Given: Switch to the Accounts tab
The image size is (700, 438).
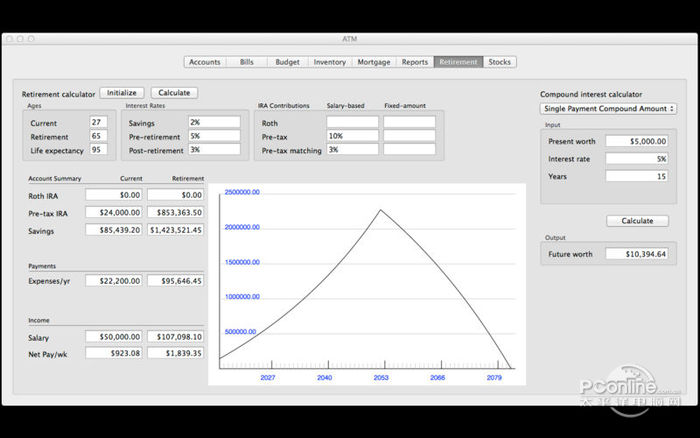Looking at the screenshot, I should pyautogui.click(x=205, y=62).
